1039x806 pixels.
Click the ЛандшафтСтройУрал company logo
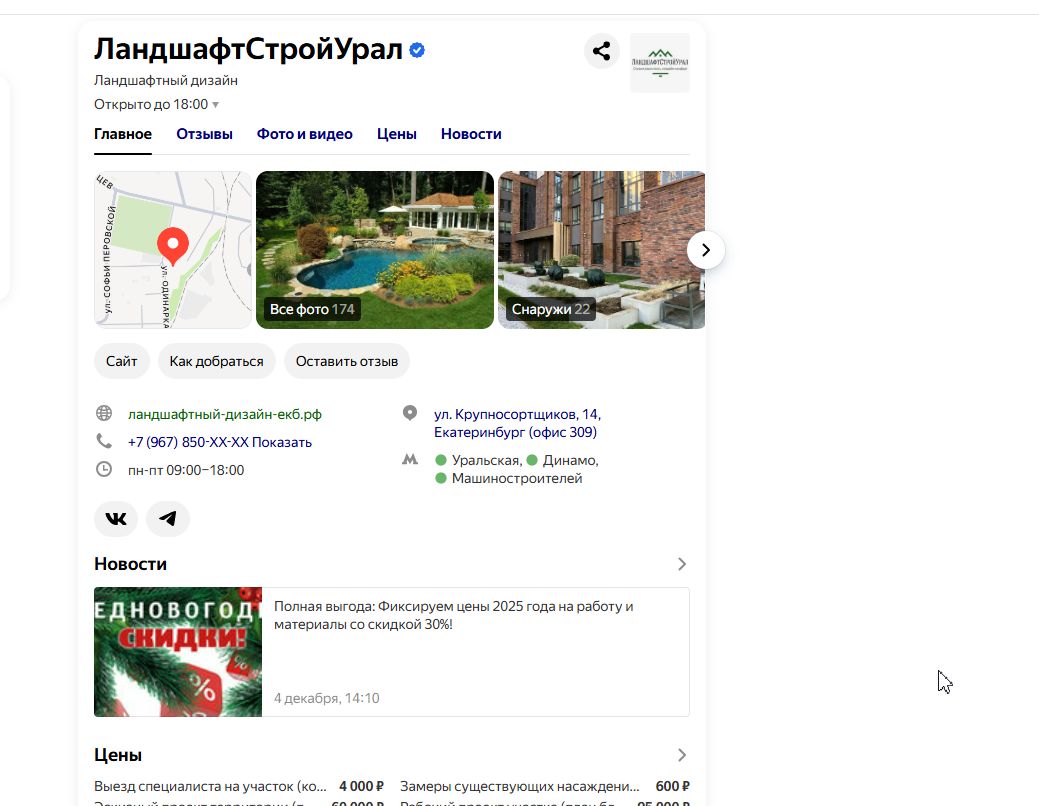pos(659,62)
